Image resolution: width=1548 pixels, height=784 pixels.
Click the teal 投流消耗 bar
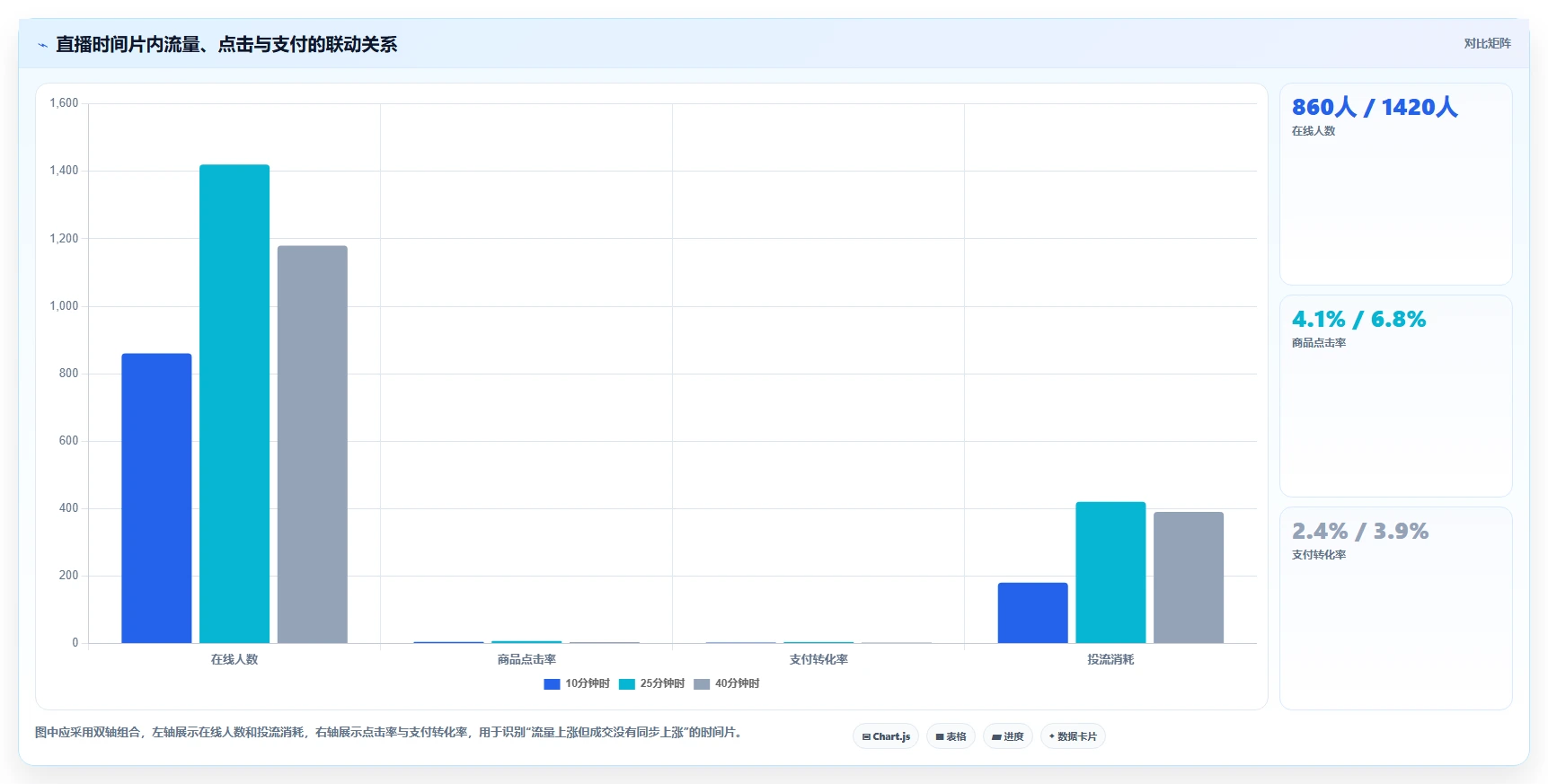[x=1110, y=572]
